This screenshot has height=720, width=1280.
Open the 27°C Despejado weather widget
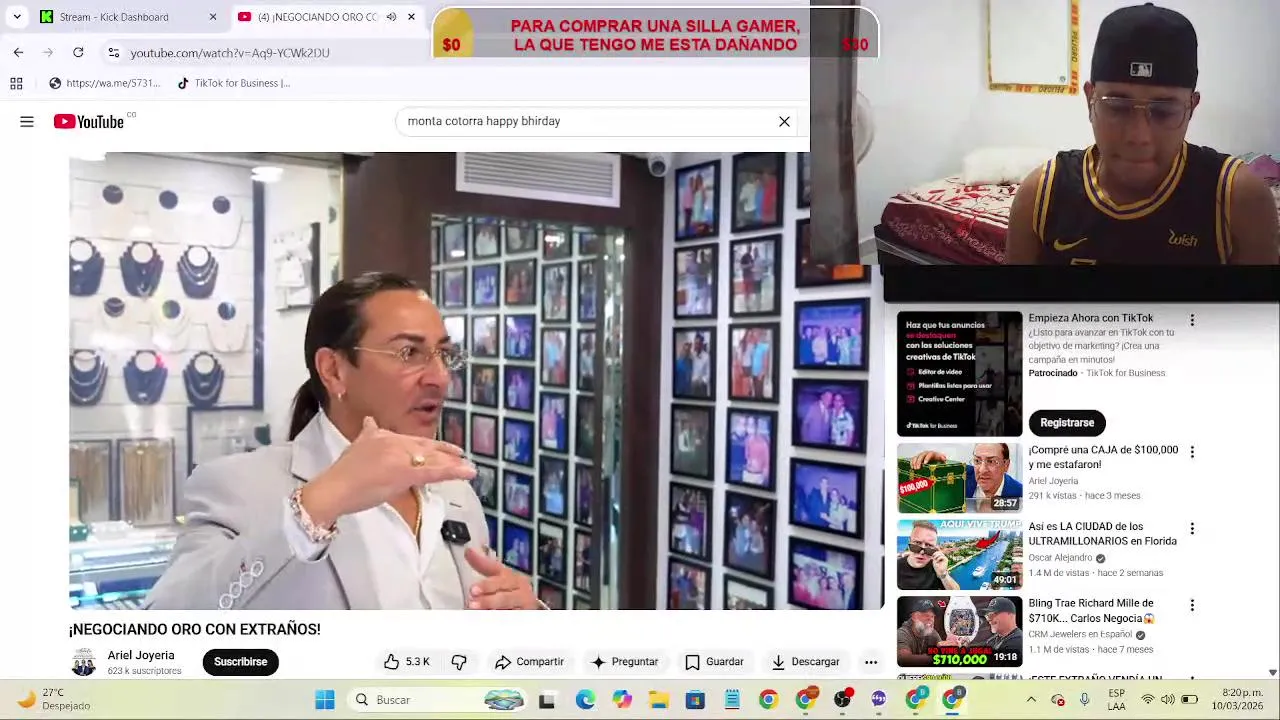point(54,700)
